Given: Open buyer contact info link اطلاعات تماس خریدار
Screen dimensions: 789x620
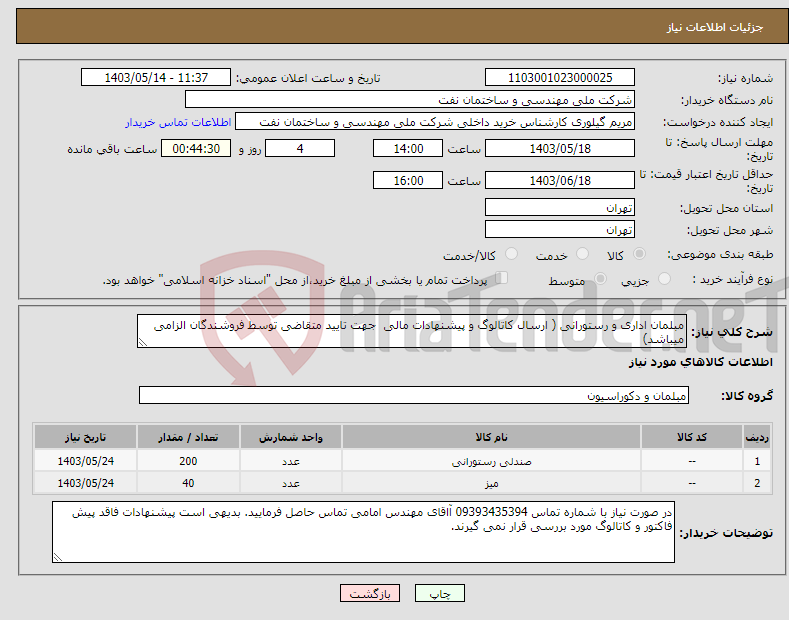Looking at the screenshot, I should [x=178, y=122].
